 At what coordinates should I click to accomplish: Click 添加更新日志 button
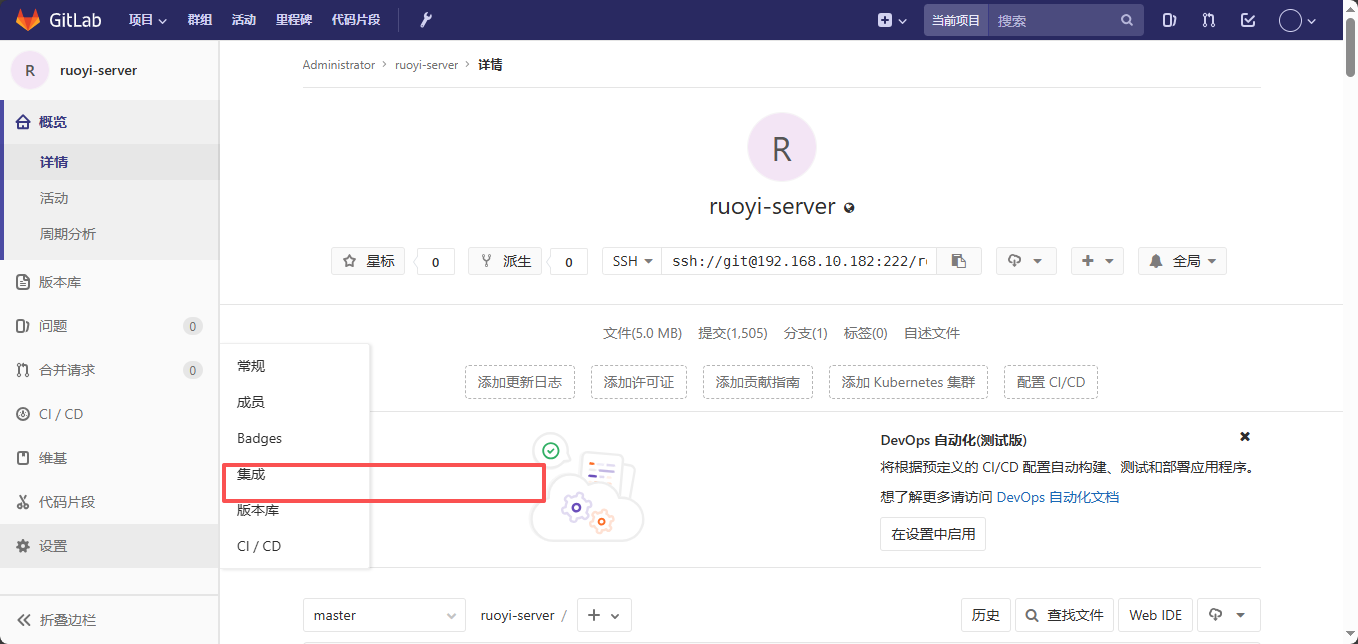point(520,382)
